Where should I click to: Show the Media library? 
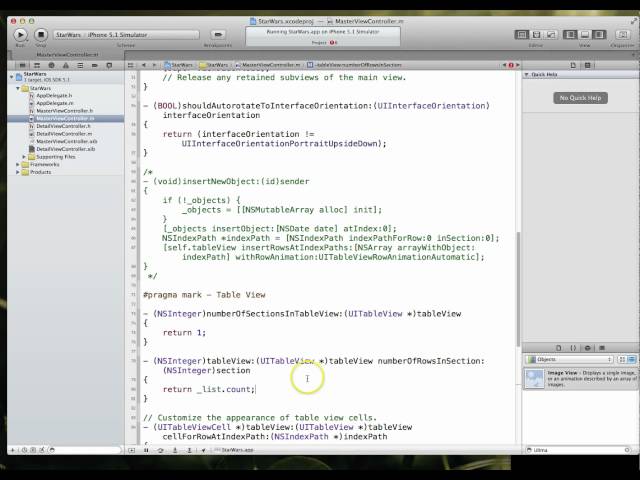point(602,348)
